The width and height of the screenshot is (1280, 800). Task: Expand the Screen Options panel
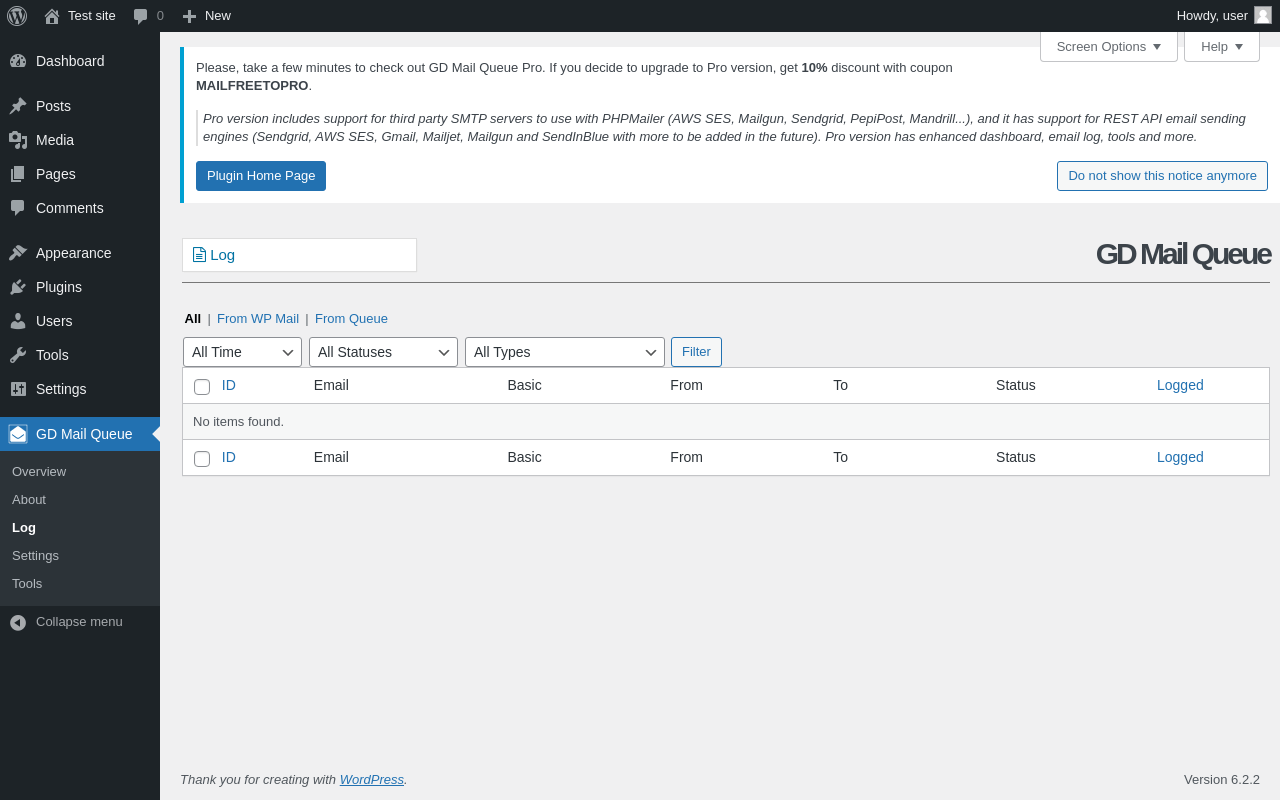[1109, 46]
